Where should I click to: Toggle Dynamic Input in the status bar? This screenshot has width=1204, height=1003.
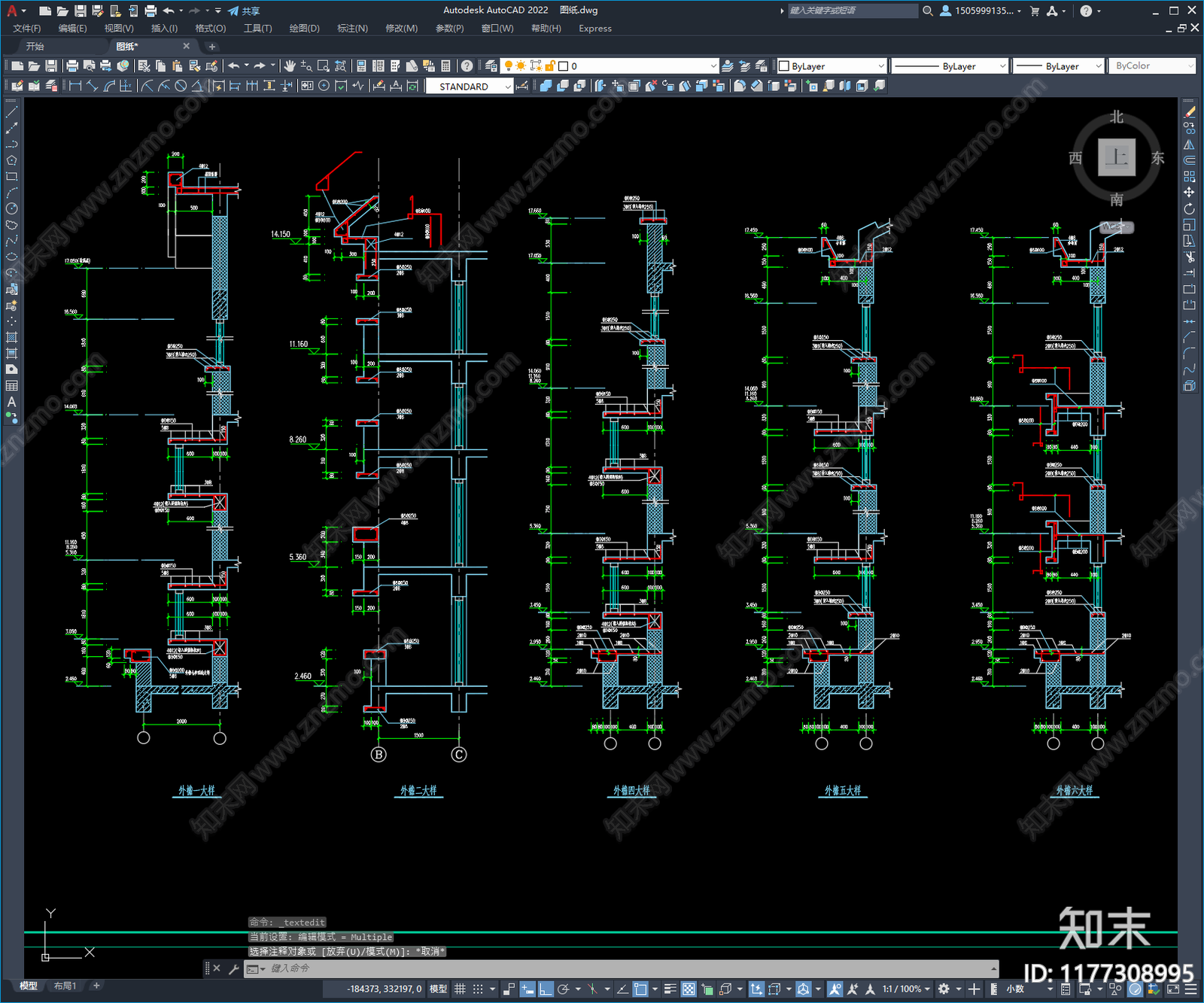pos(528,989)
